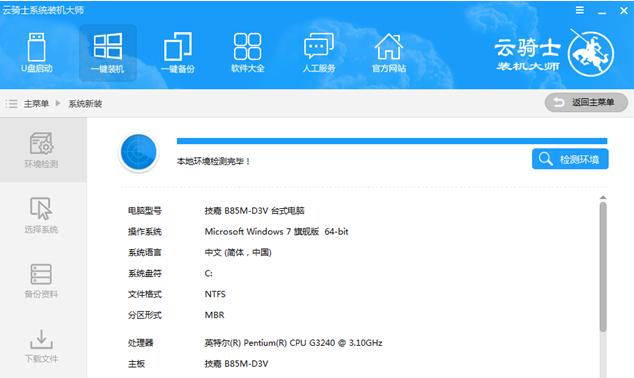Click the detection progress bar
Screen dimensions: 634x378
[x=392, y=141]
